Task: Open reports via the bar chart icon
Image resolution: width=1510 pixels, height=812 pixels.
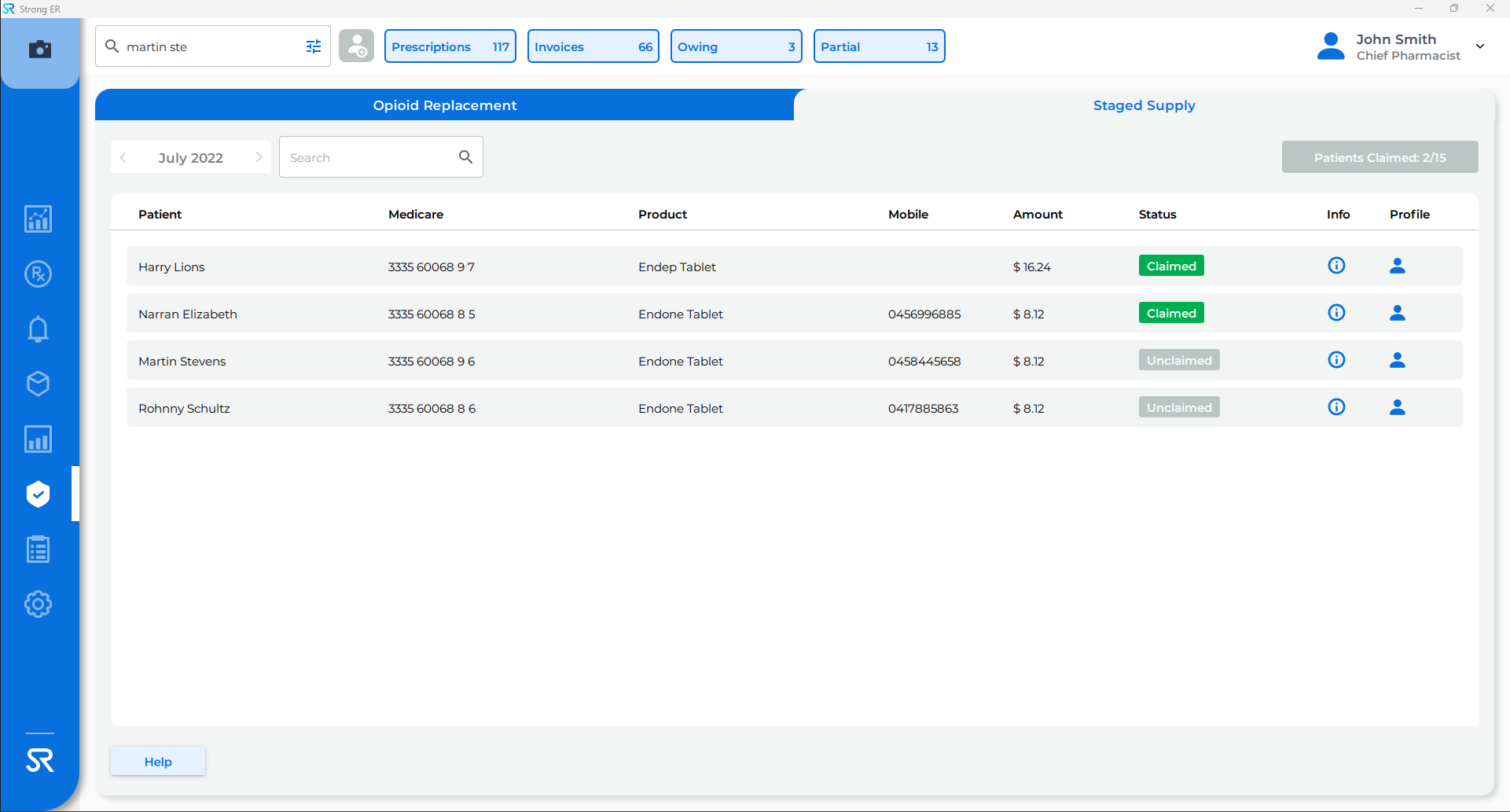Action: 38,439
